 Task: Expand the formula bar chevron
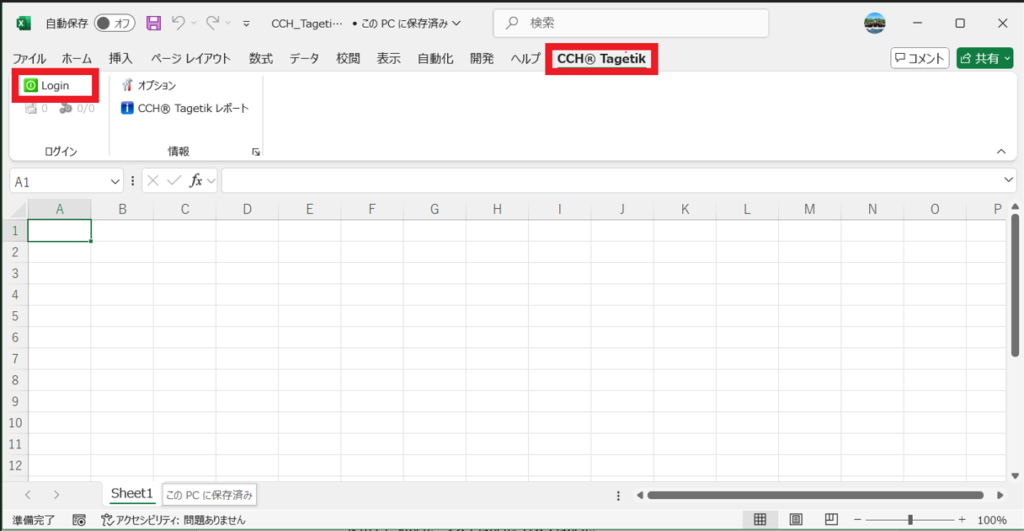(x=1008, y=180)
